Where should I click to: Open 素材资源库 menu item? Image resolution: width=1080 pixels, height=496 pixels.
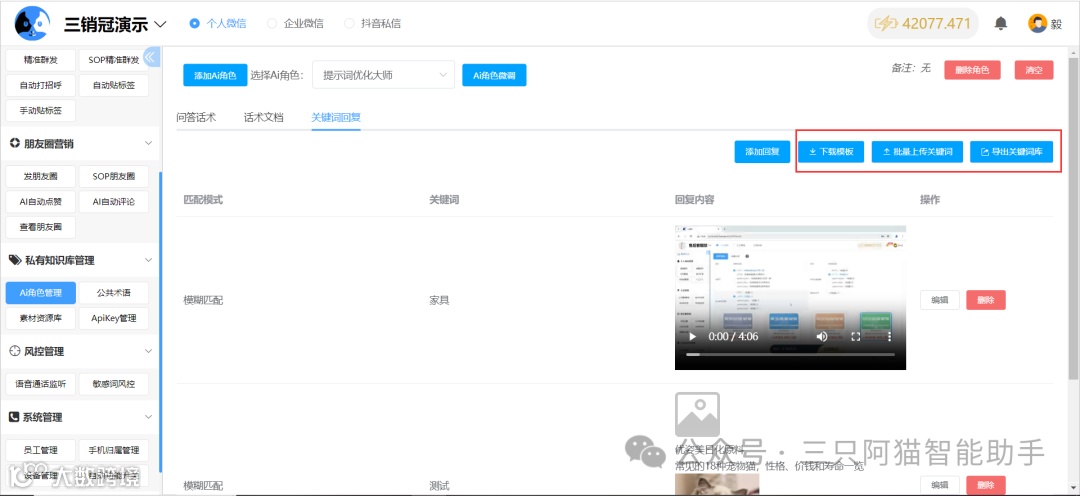(x=40, y=318)
